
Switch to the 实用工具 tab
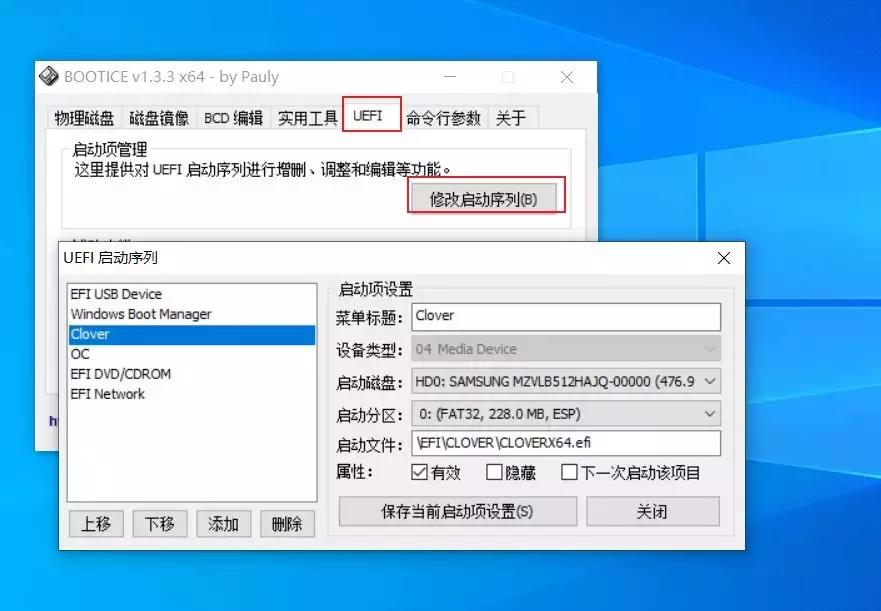pos(306,117)
